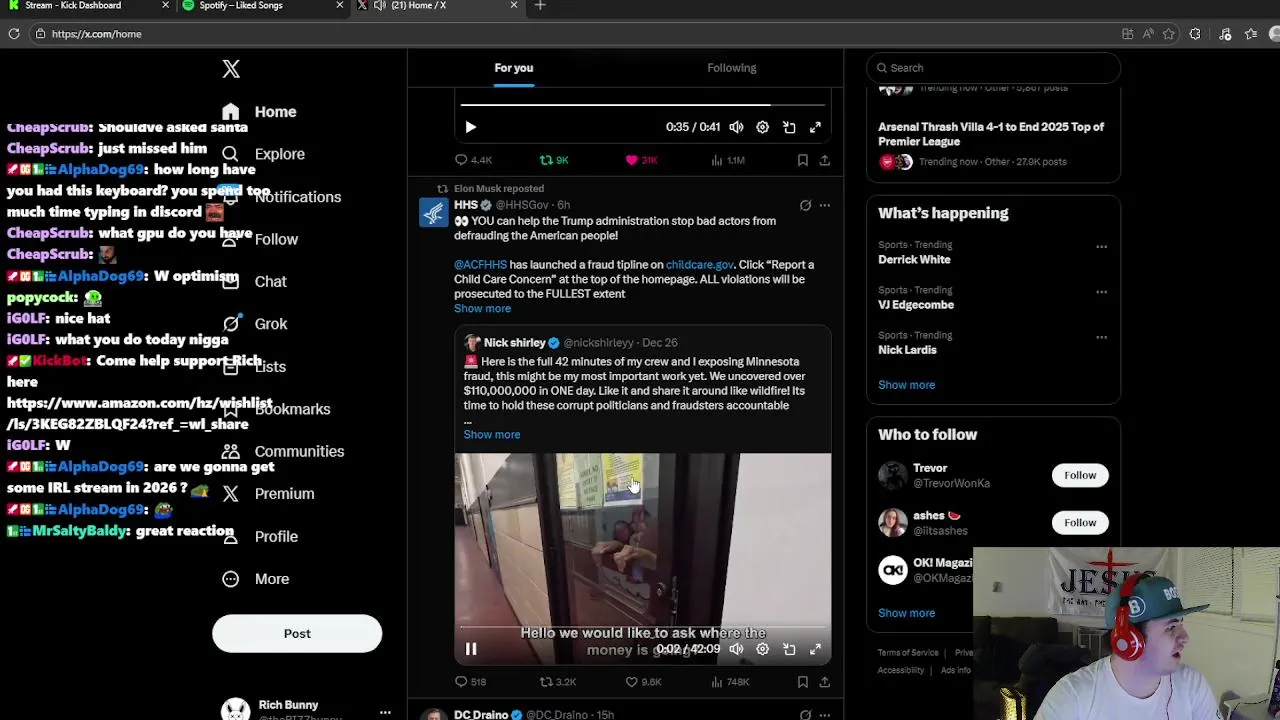Open Explore in the X sidebar
Image resolution: width=1280 pixels, height=720 pixels.
click(x=264, y=154)
